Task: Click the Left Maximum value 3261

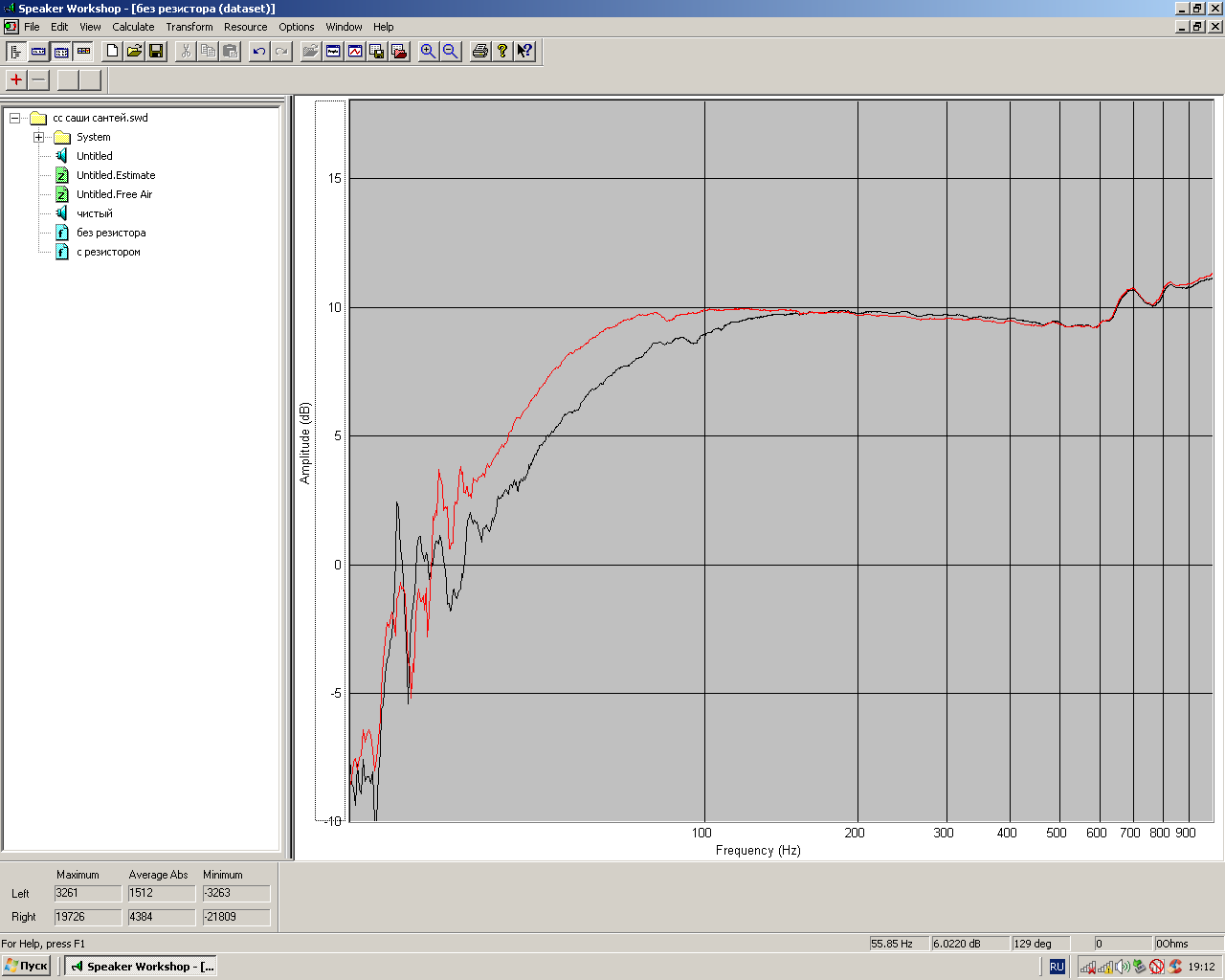Action: click(x=88, y=893)
